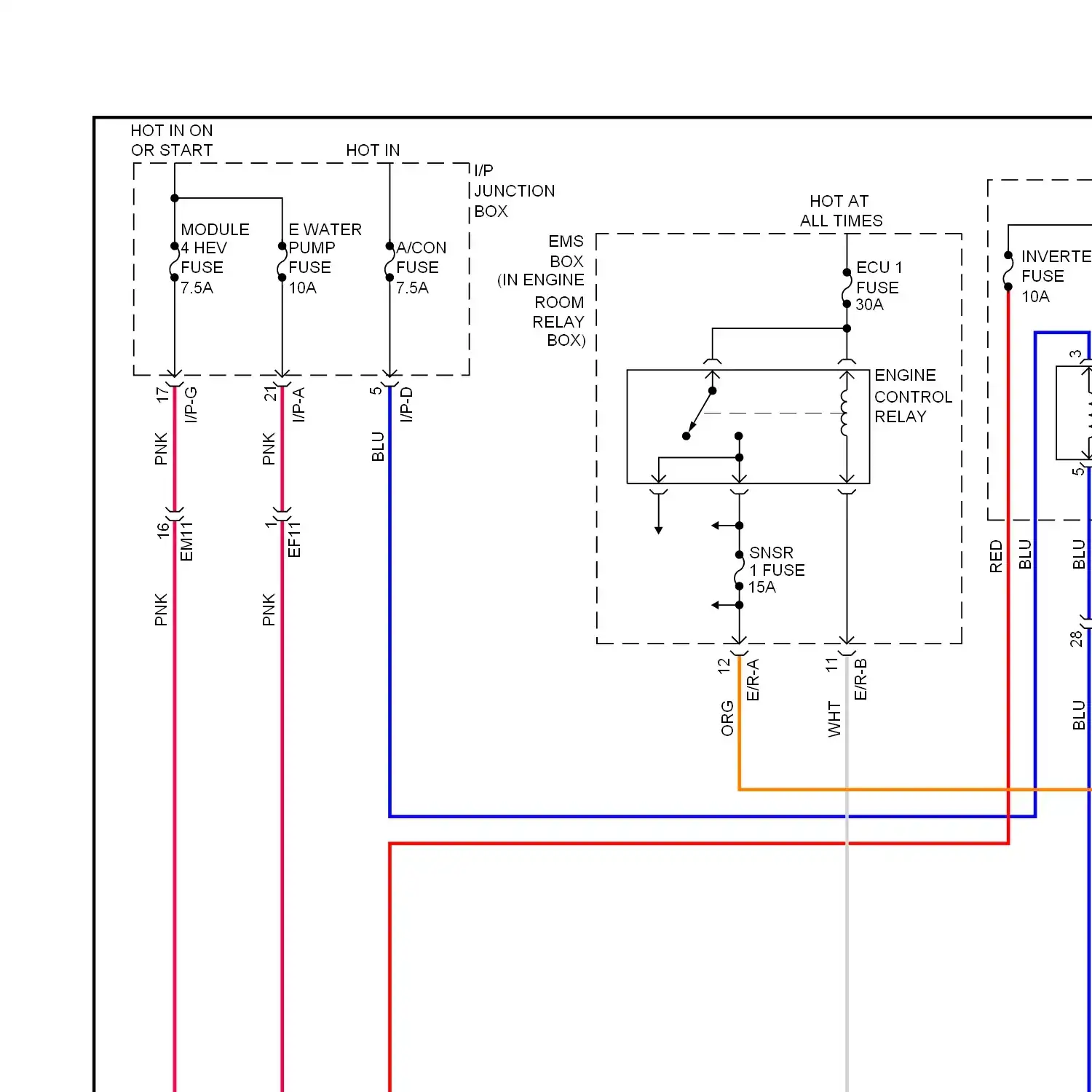Click the engine control relay coil symbol

[844, 414]
